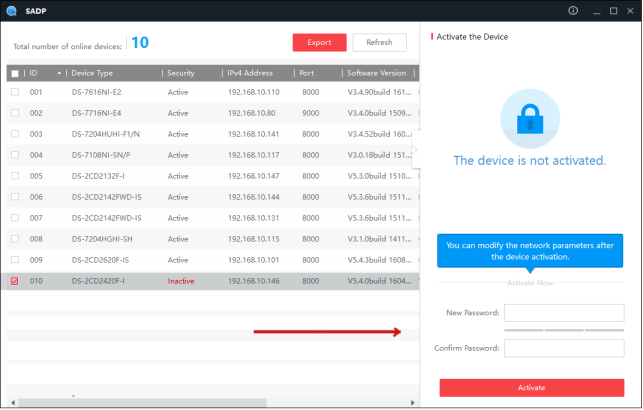Click the scrollbar's right arrow
This screenshot has width=643, height=410.
(413, 403)
